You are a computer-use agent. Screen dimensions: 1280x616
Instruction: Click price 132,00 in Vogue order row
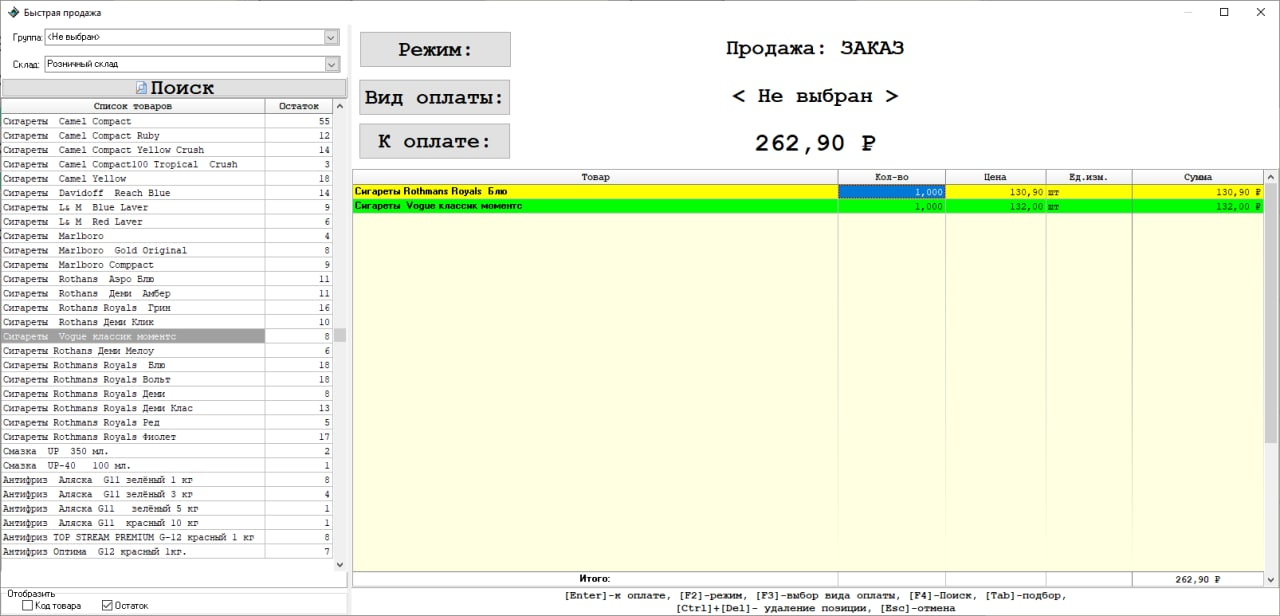tap(996, 206)
